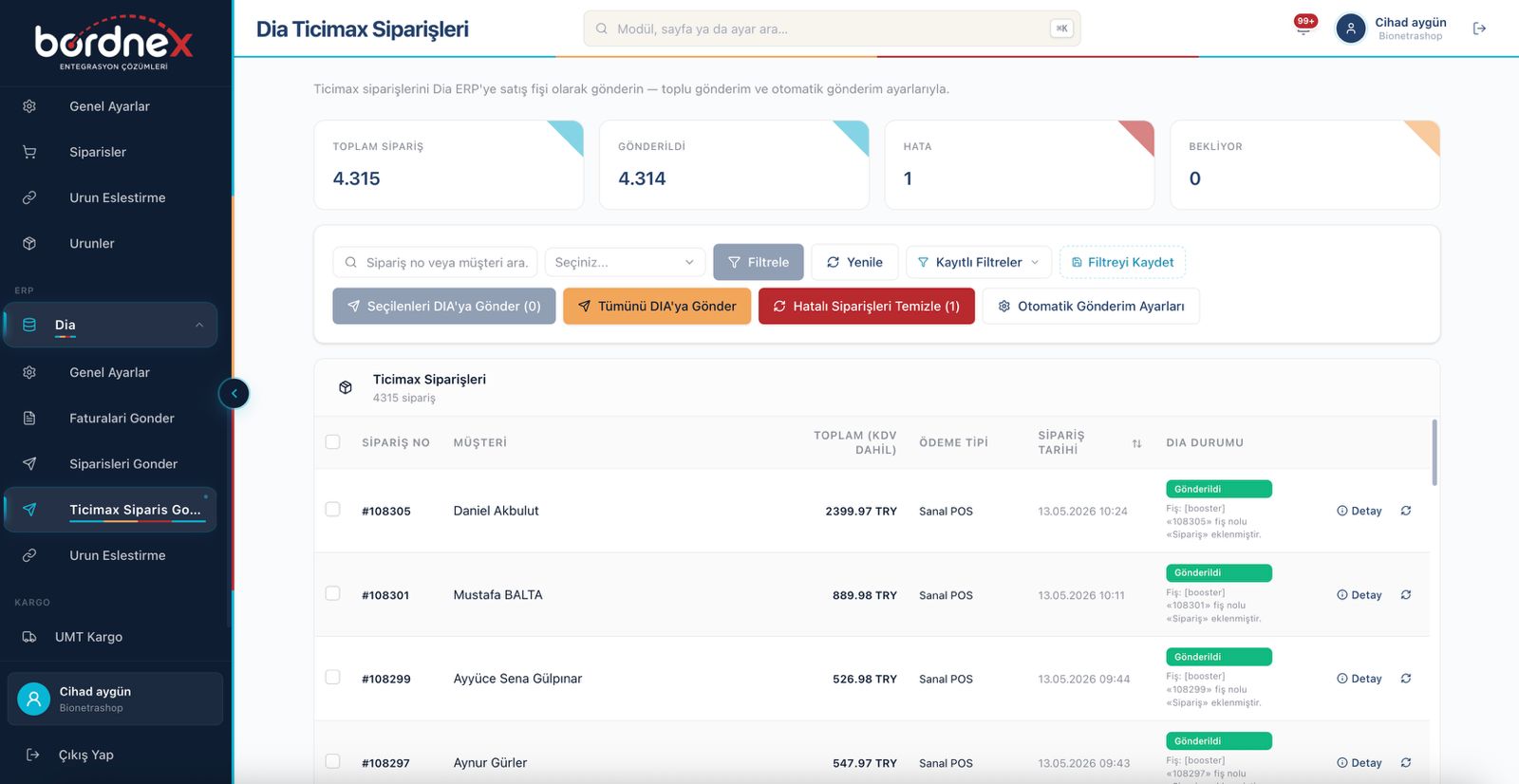Image resolution: width=1519 pixels, height=784 pixels.
Task: Click the Gönderildi stat card showing 4.314
Action: coord(734,164)
